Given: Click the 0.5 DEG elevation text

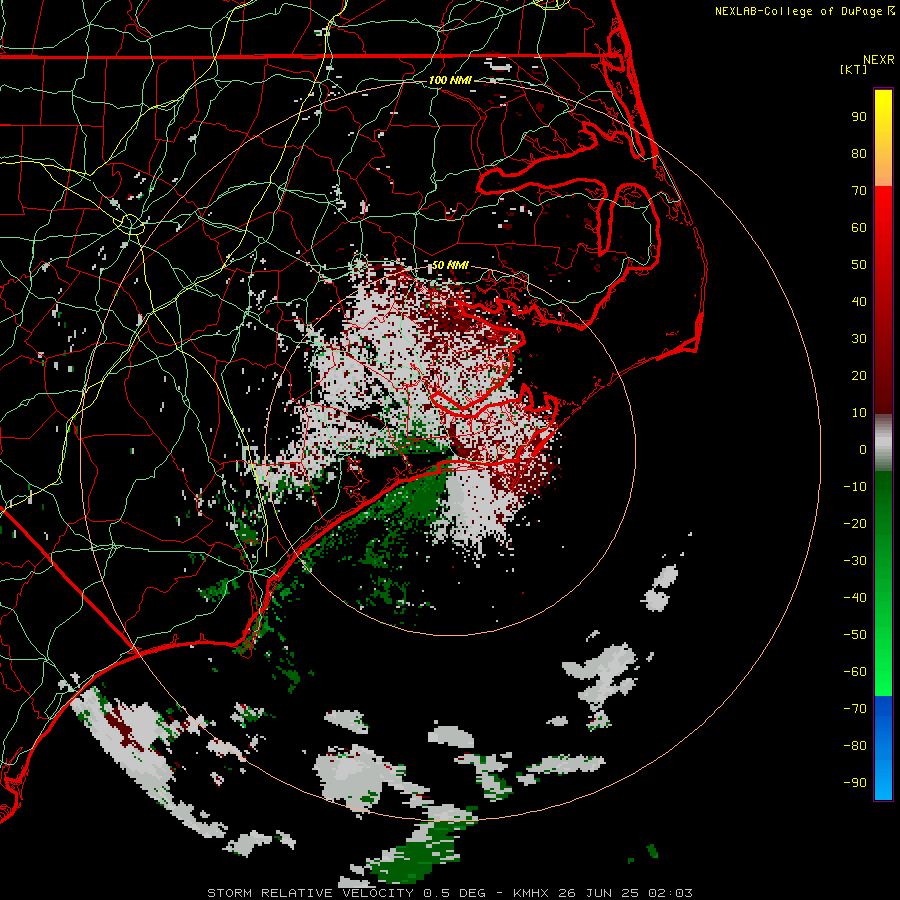Looking at the screenshot, I should [x=454, y=893].
